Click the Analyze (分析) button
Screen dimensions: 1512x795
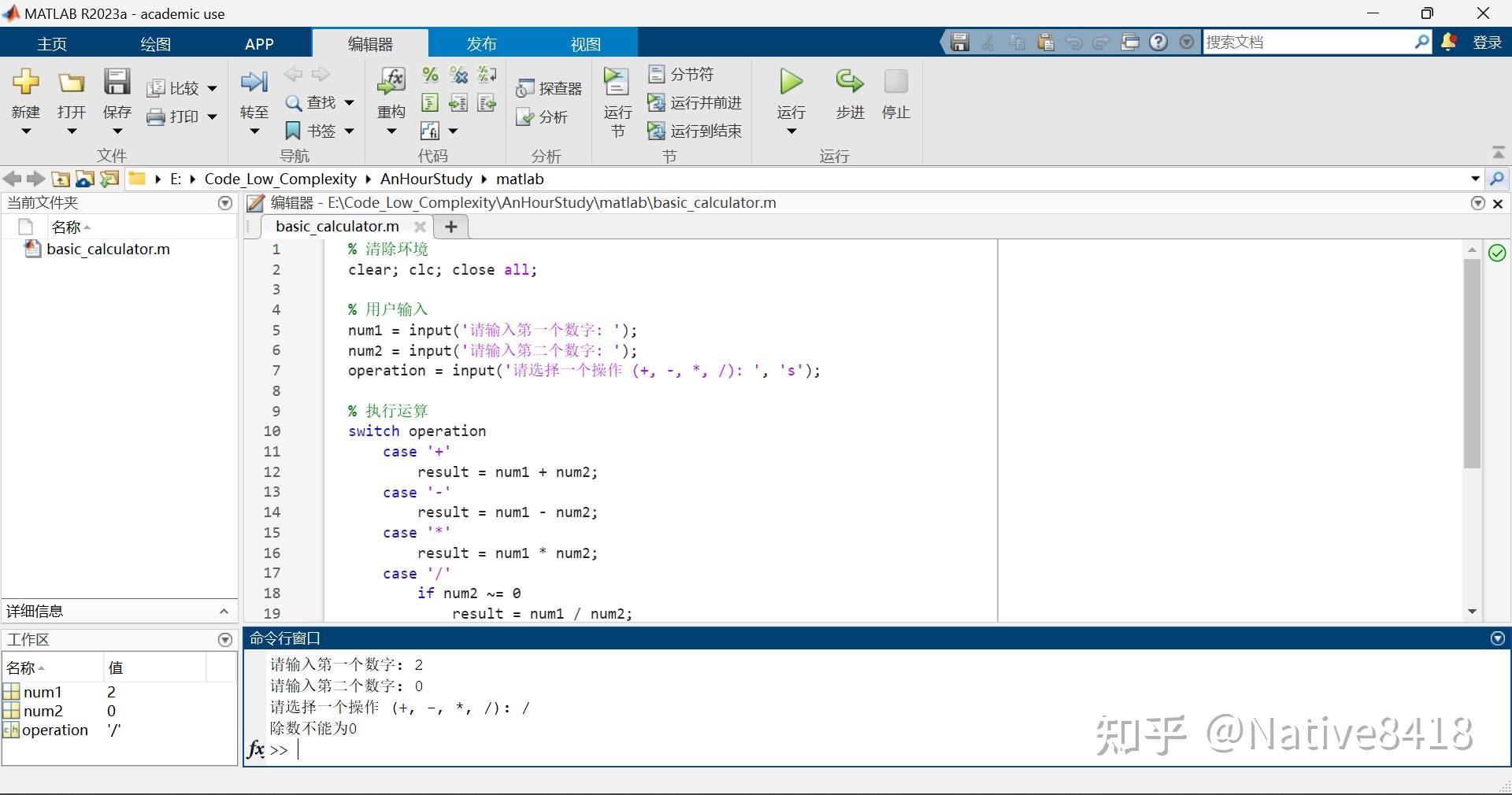pyautogui.click(x=542, y=116)
